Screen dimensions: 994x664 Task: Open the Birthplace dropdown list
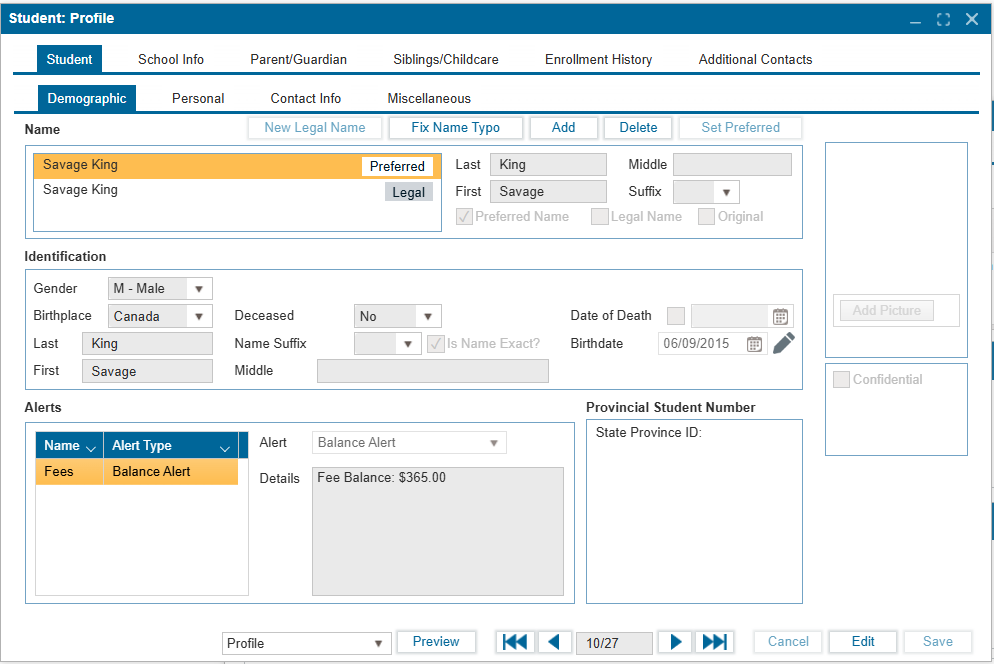(199, 316)
